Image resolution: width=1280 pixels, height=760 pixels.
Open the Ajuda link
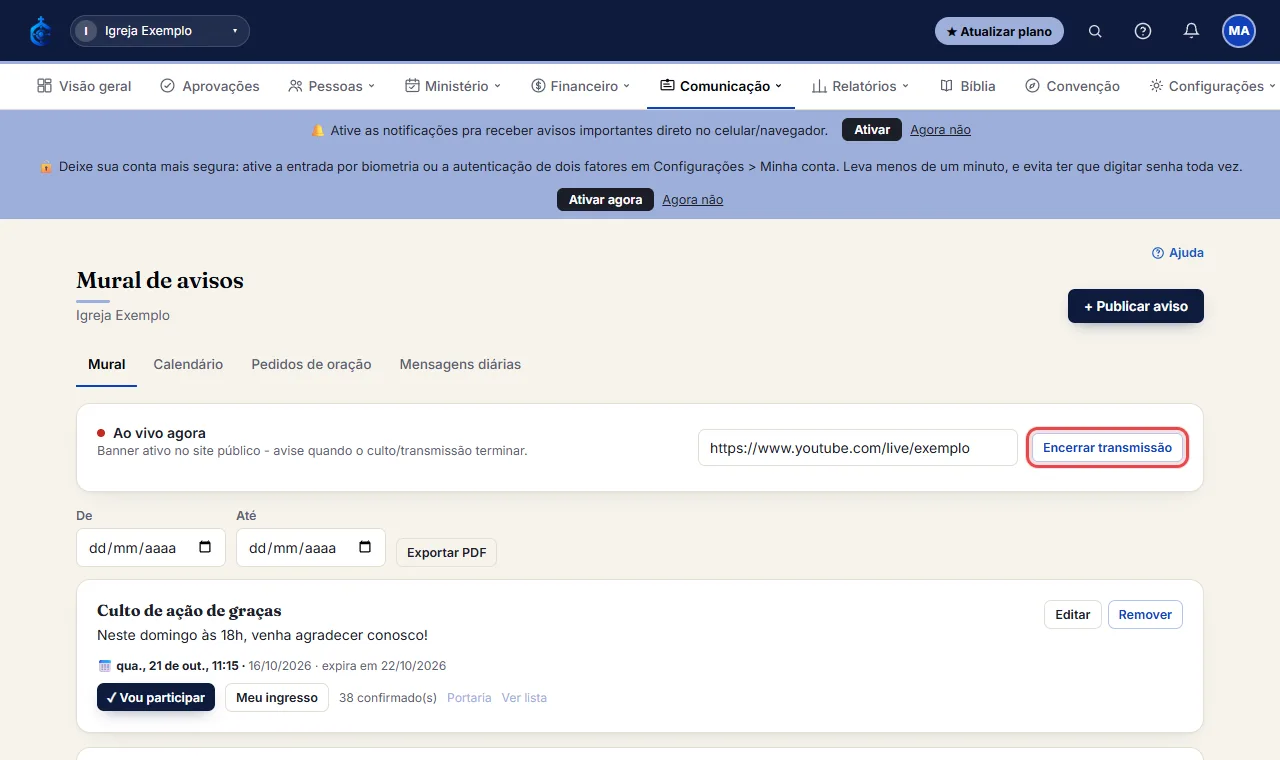tap(1178, 253)
